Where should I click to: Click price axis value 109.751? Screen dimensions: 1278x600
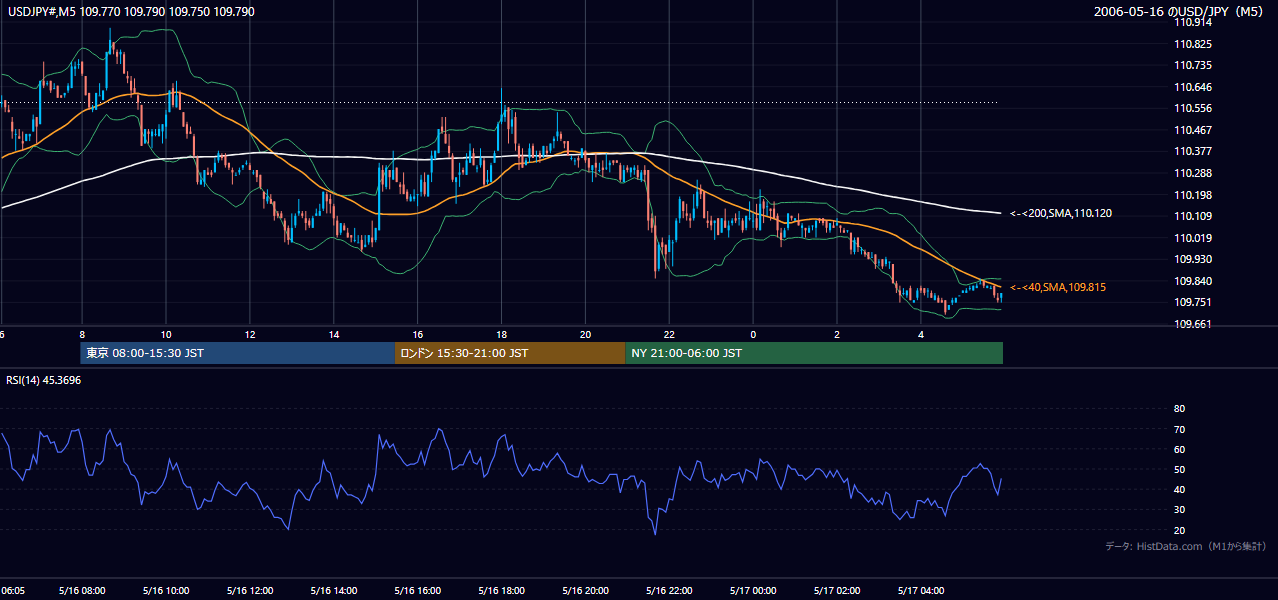pyautogui.click(x=1195, y=302)
